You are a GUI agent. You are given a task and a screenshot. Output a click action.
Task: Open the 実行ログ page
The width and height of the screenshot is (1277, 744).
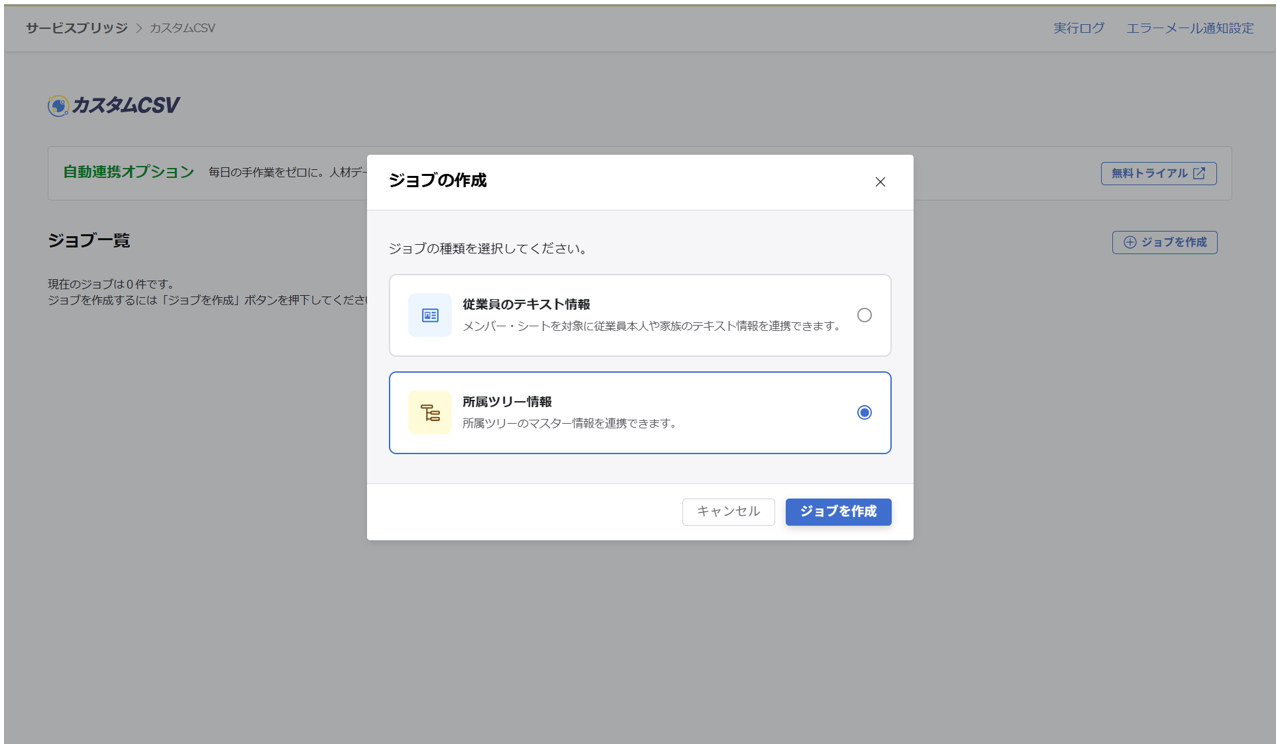pyautogui.click(x=1078, y=28)
